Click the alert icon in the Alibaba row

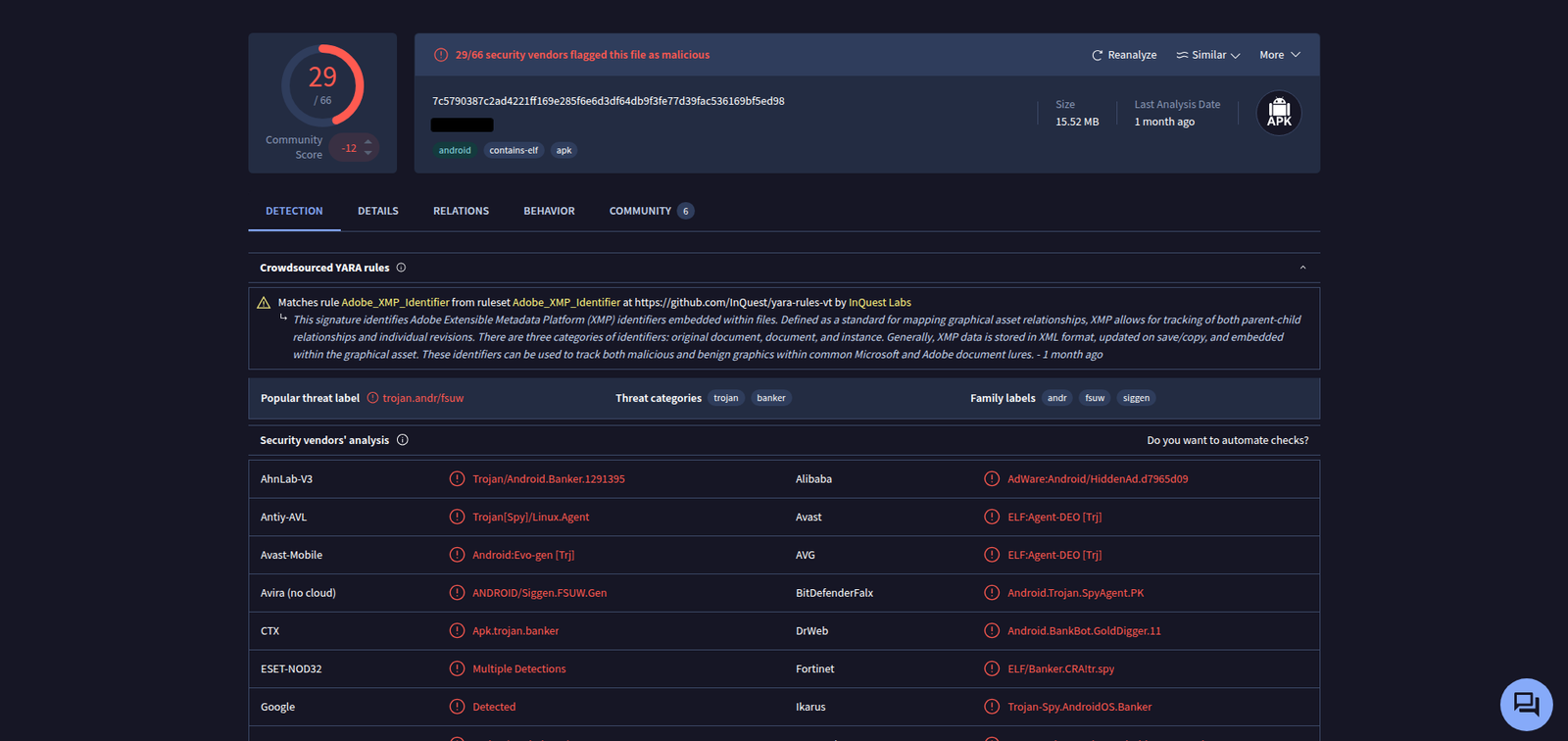point(992,479)
